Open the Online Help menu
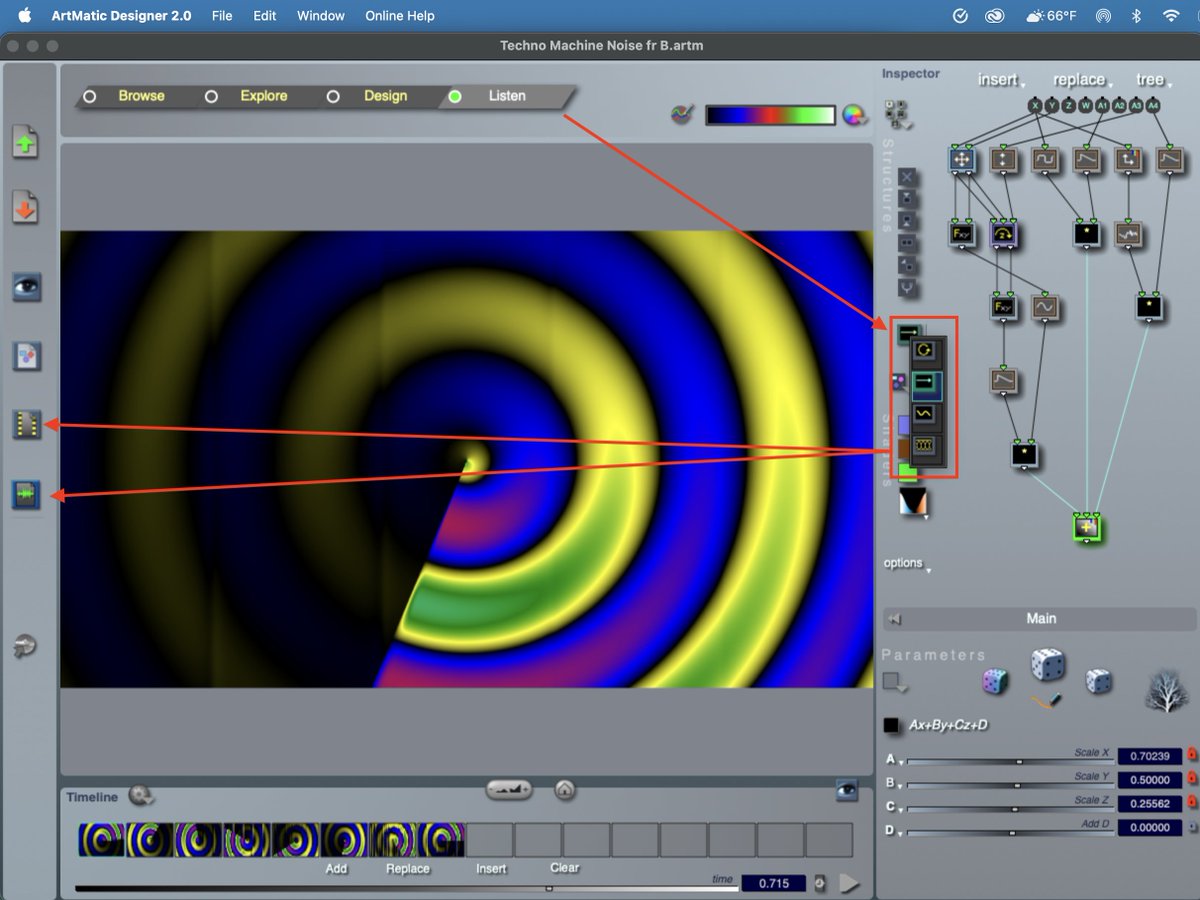The width and height of the screenshot is (1200, 900). click(x=400, y=16)
